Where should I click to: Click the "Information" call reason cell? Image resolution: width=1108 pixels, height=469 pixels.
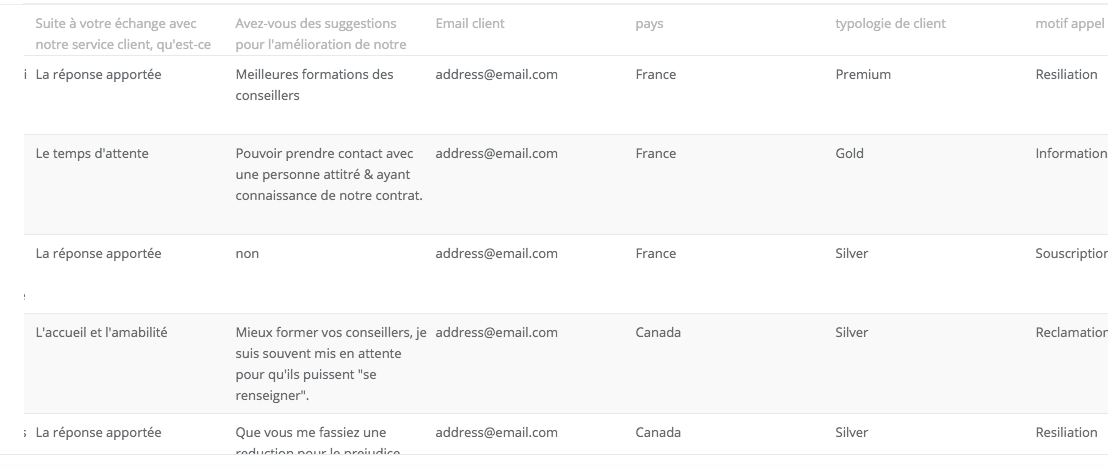coord(1070,154)
